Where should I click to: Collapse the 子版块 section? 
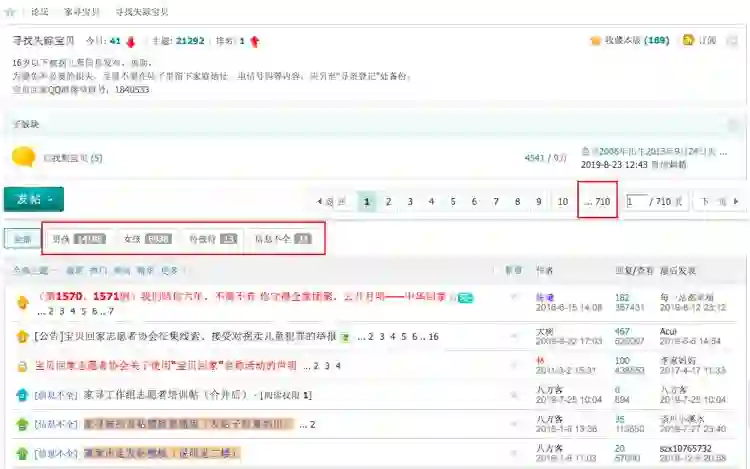pyautogui.click(x=733, y=125)
